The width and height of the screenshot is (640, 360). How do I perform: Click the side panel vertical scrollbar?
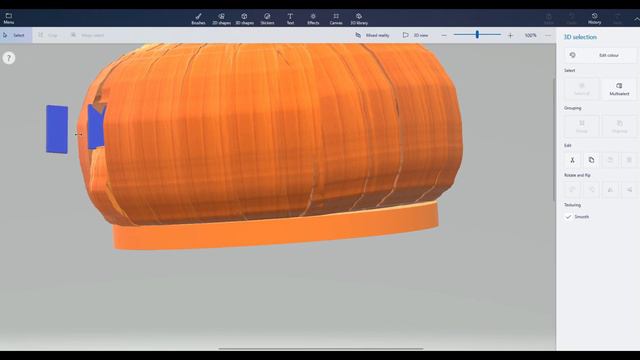554,139
